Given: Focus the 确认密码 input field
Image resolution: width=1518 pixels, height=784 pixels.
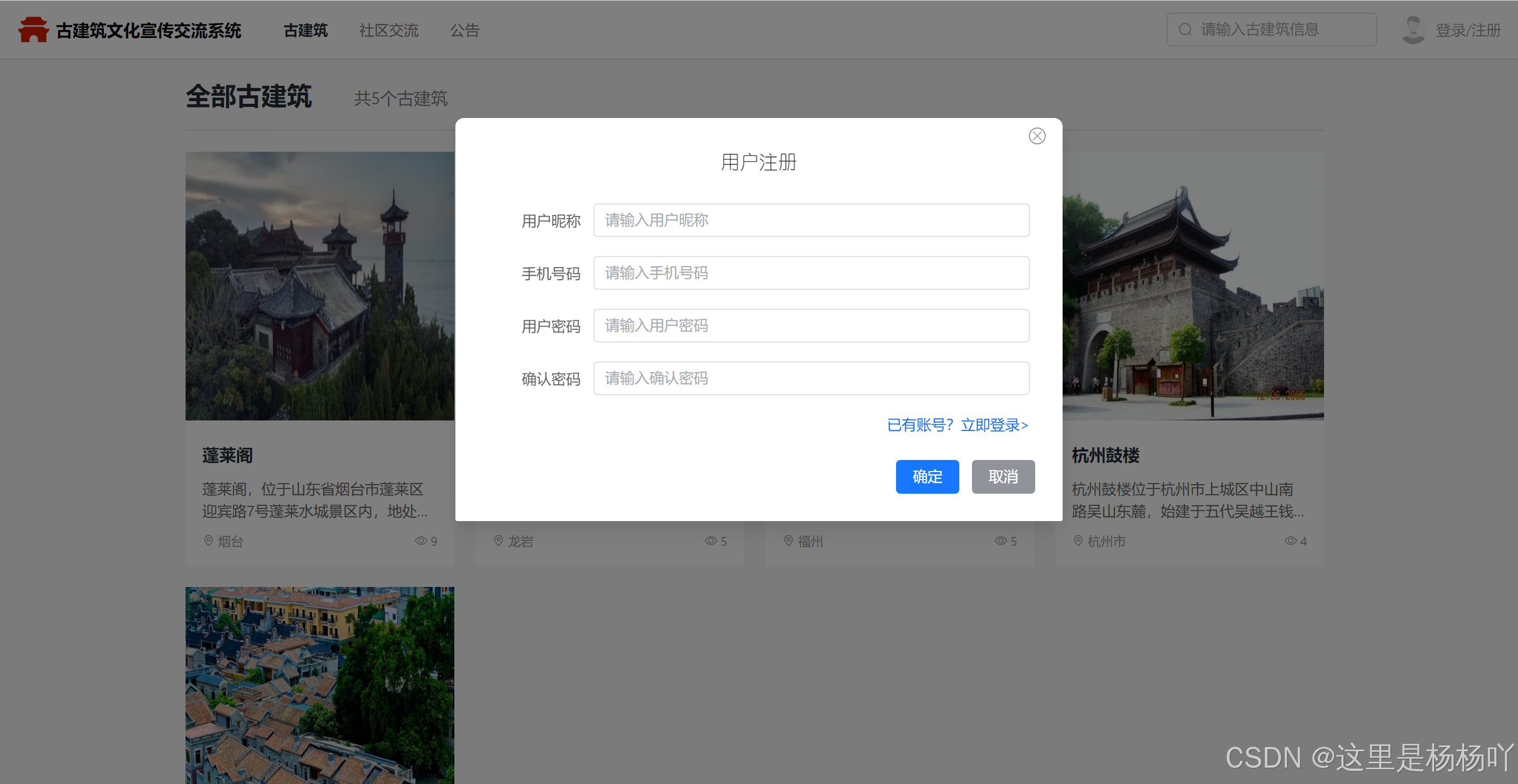Looking at the screenshot, I should pyautogui.click(x=811, y=378).
